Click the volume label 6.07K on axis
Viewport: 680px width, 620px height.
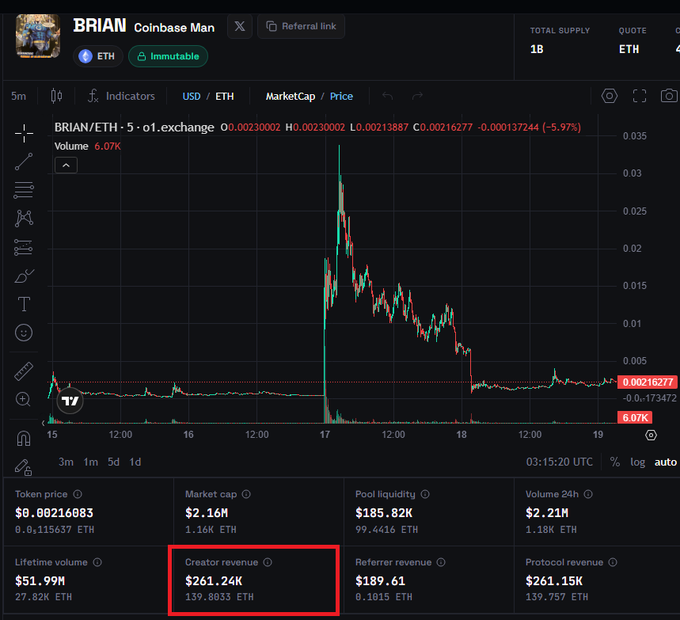(x=635, y=418)
